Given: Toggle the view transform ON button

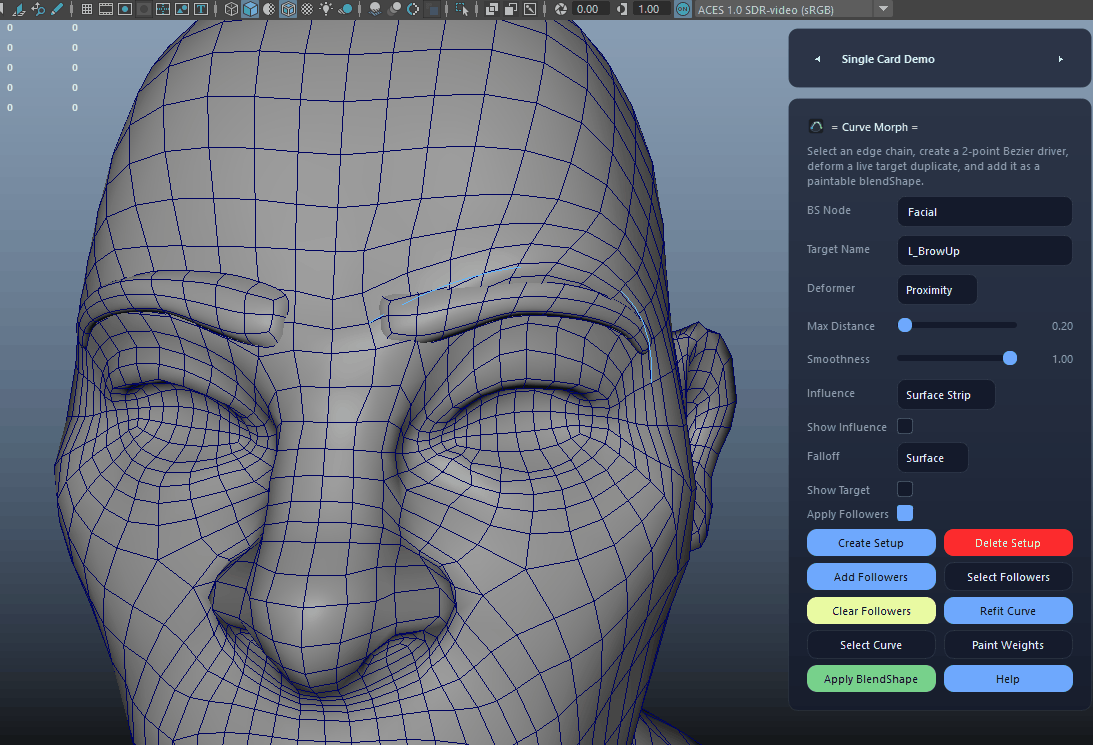Looking at the screenshot, I should pyautogui.click(x=683, y=9).
